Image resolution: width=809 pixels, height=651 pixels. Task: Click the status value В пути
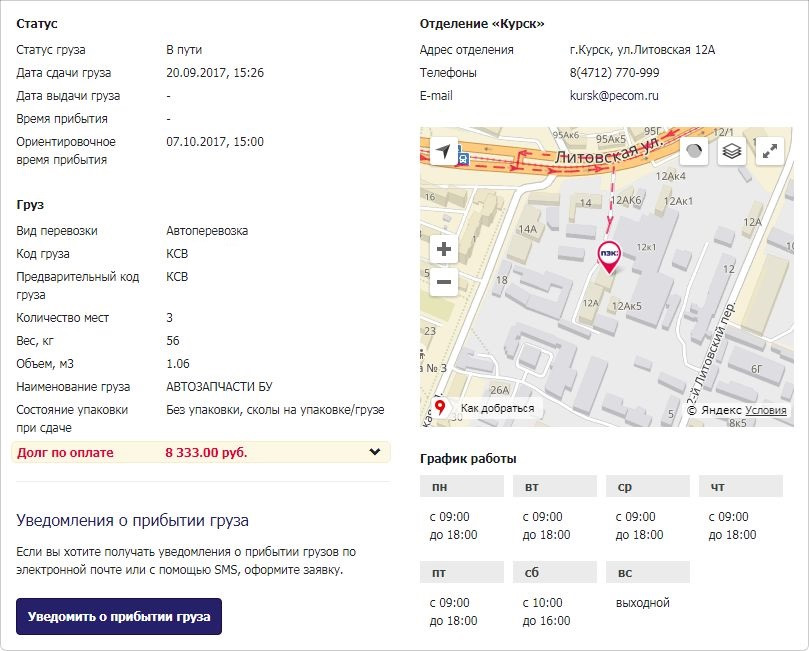coord(184,50)
